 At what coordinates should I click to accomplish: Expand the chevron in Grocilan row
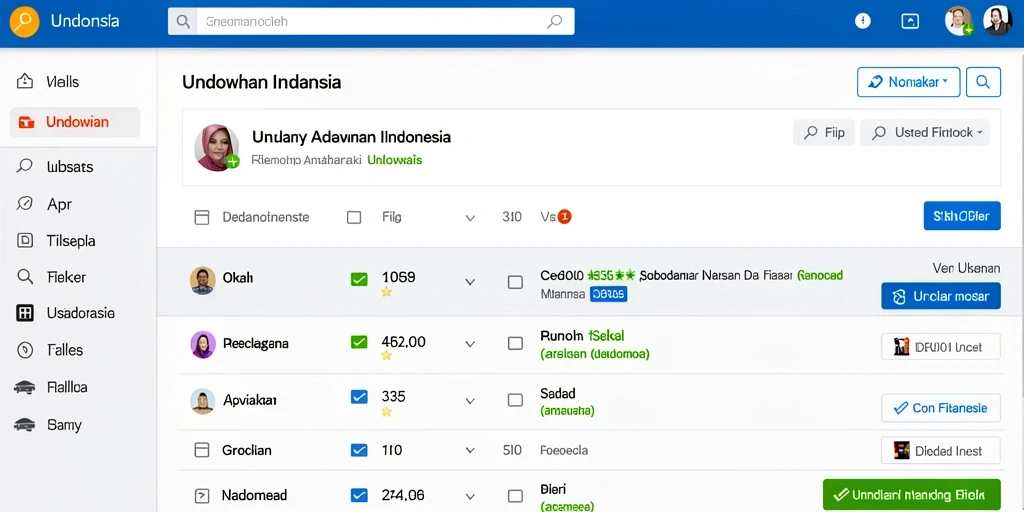tap(470, 451)
